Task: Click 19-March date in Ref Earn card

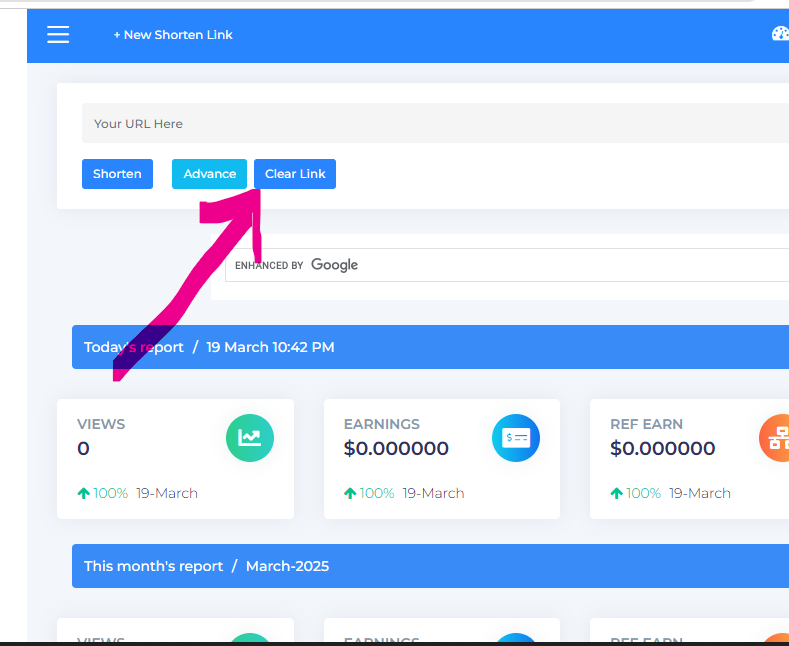Action: [699, 493]
